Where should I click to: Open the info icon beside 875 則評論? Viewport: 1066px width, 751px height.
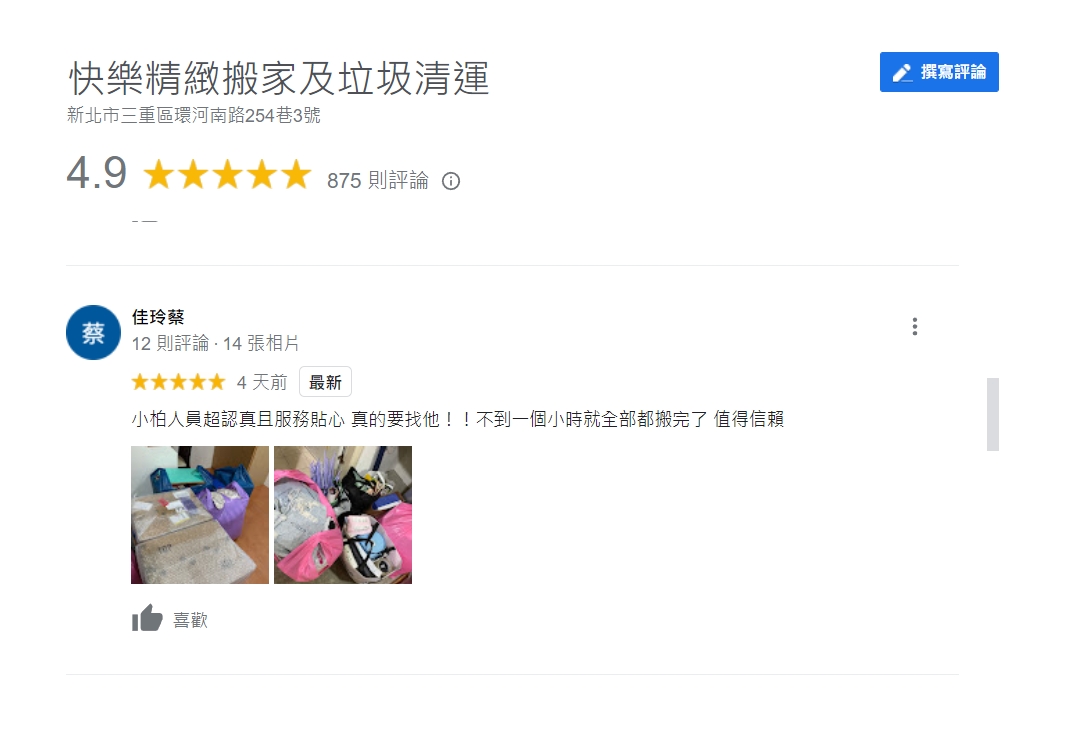click(x=451, y=181)
